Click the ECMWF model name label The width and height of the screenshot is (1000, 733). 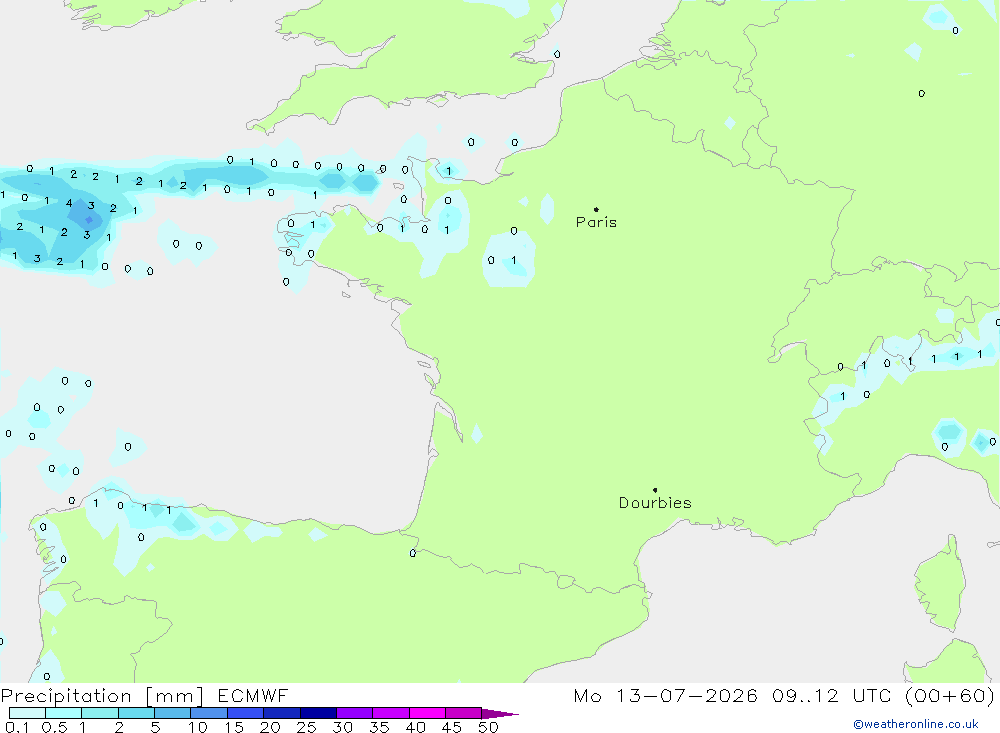click(253, 695)
